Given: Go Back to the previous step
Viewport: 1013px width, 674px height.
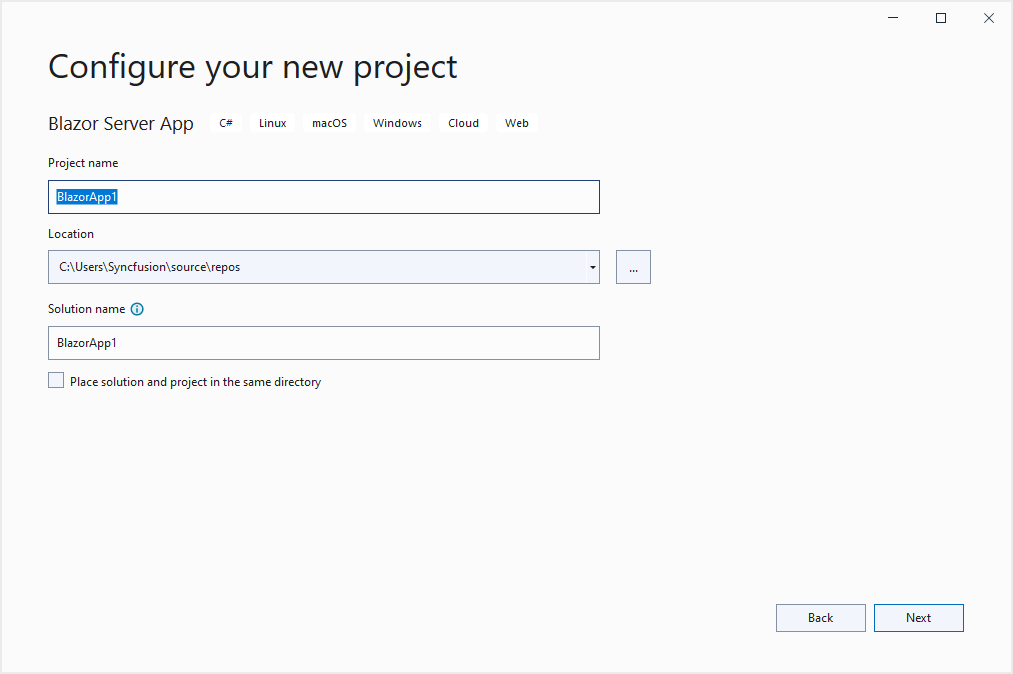Looking at the screenshot, I should pyautogui.click(x=820, y=618).
